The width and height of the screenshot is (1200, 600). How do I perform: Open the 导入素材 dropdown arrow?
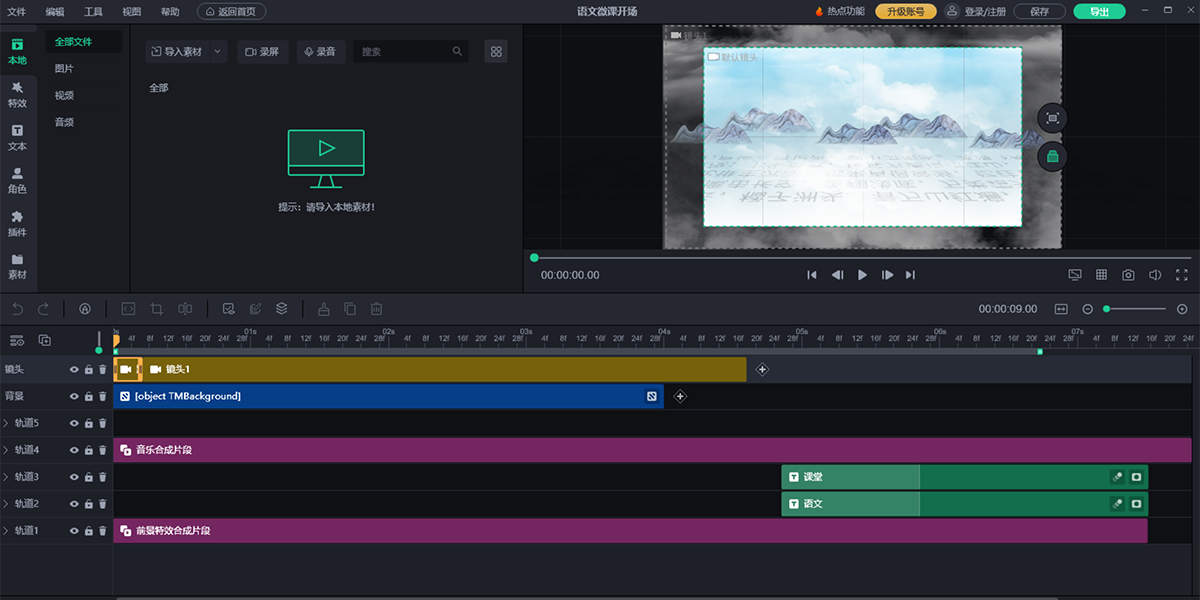pyautogui.click(x=218, y=51)
